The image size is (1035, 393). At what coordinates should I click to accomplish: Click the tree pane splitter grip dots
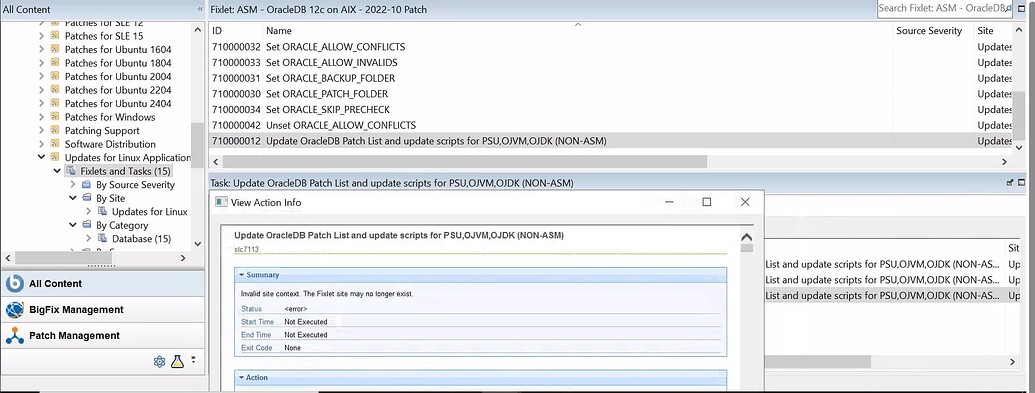[x=101, y=266]
